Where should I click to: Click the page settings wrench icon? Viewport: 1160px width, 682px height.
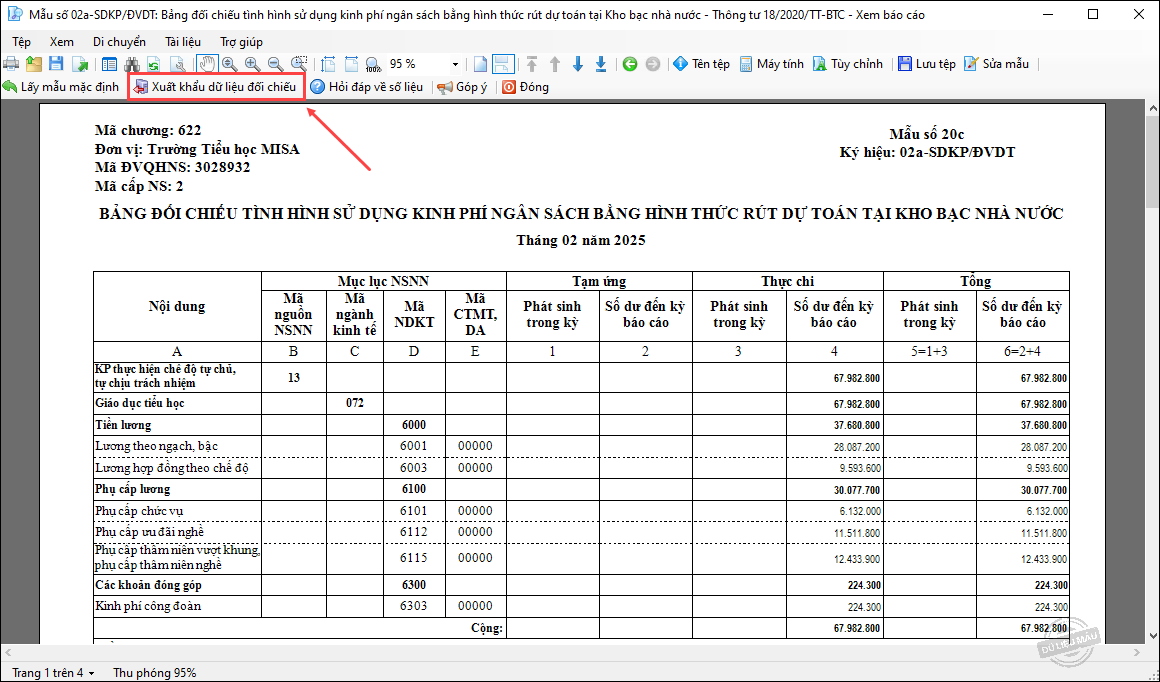point(177,64)
